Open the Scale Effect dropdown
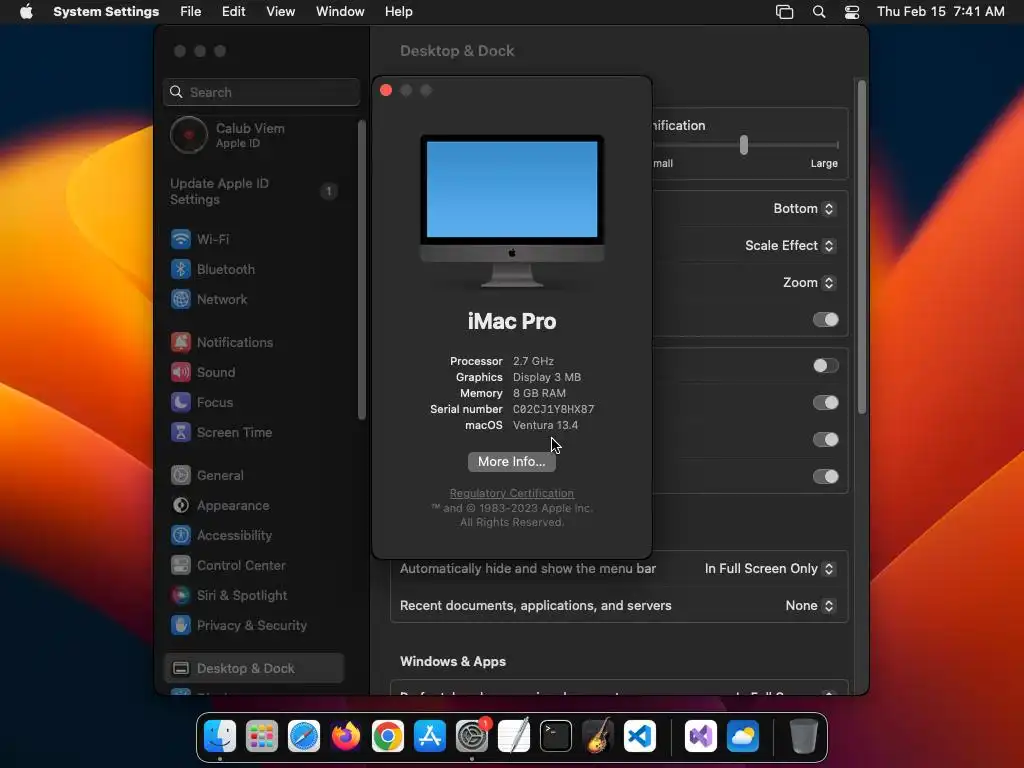 click(x=790, y=246)
